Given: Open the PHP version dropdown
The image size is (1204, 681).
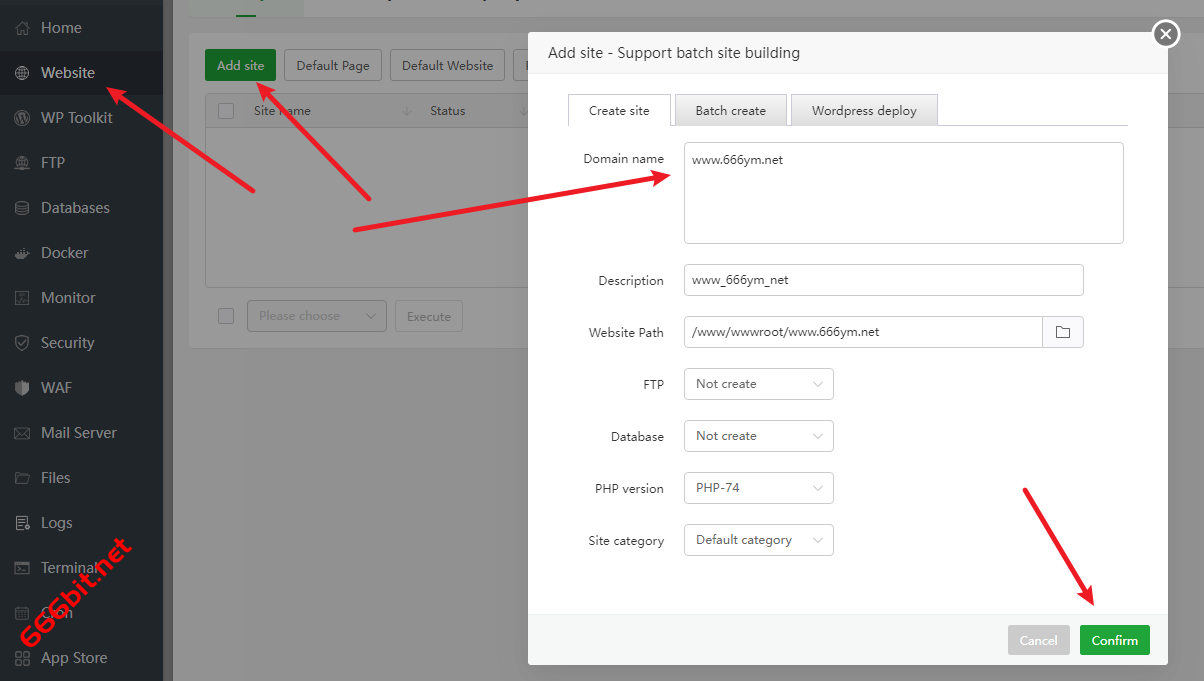Looking at the screenshot, I should pos(758,488).
